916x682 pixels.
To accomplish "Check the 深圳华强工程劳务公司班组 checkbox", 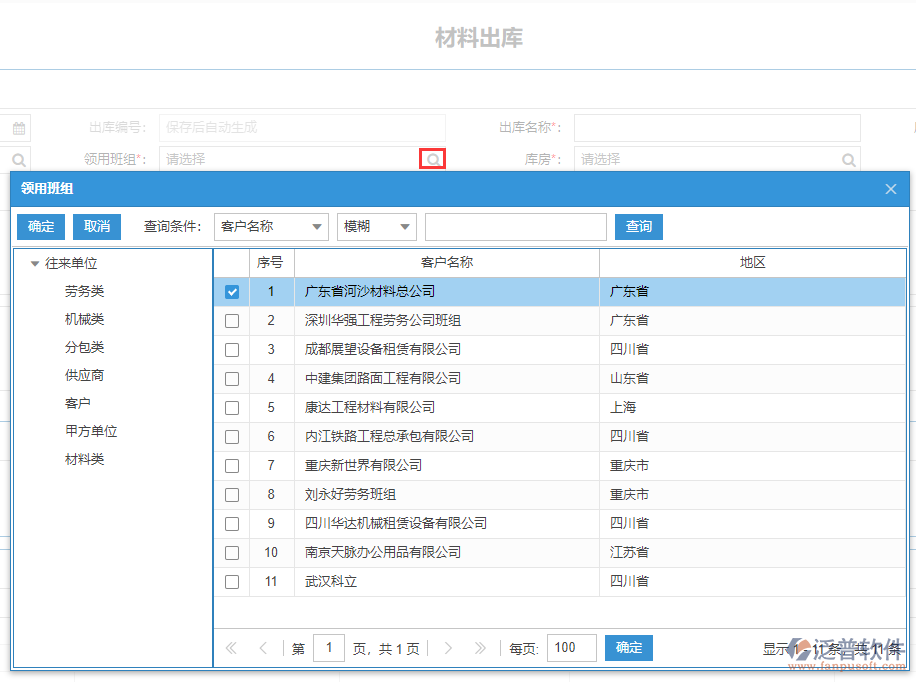I will pyautogui.click(x=231, y=320).
